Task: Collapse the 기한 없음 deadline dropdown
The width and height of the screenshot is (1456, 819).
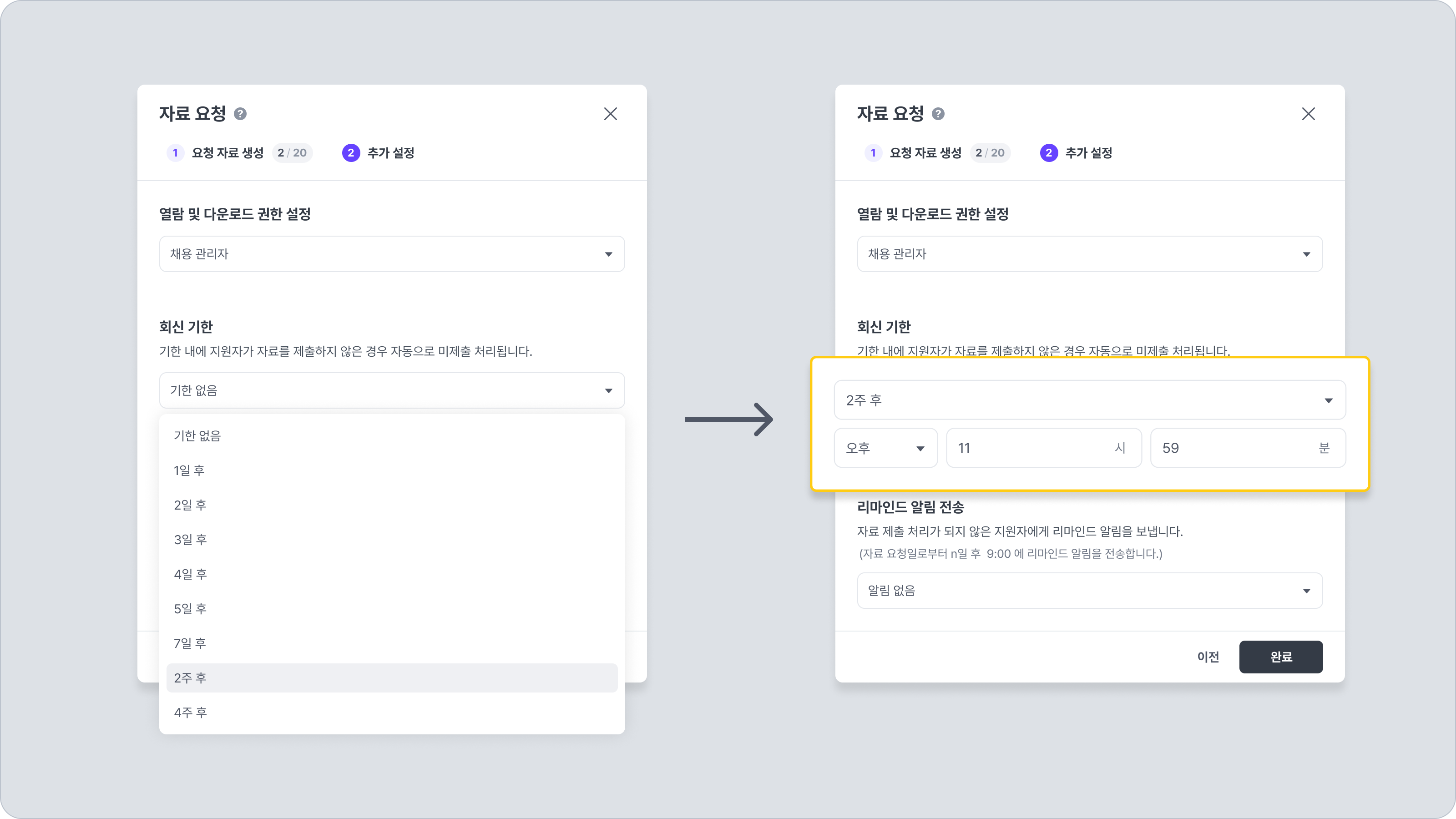Action: [392, 390]
